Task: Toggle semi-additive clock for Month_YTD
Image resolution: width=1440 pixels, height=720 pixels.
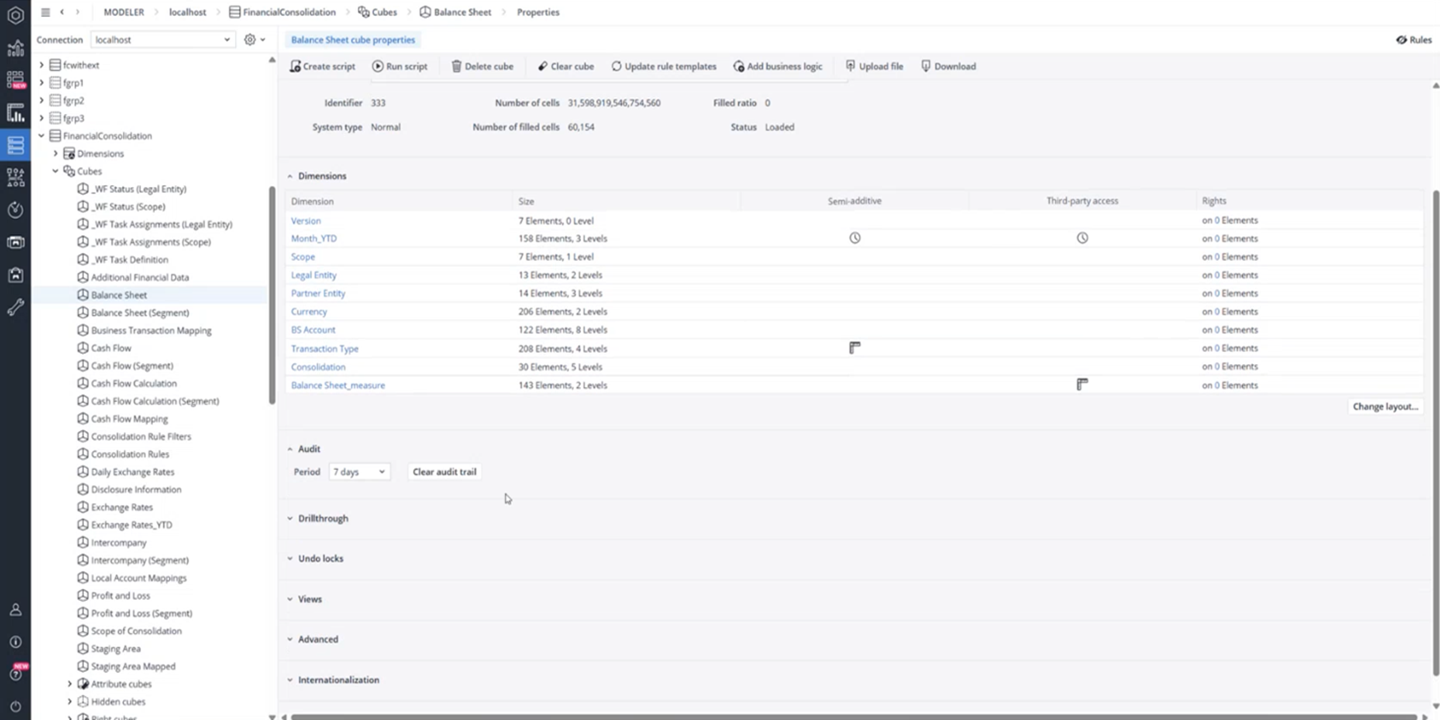Action: [854, 238]
